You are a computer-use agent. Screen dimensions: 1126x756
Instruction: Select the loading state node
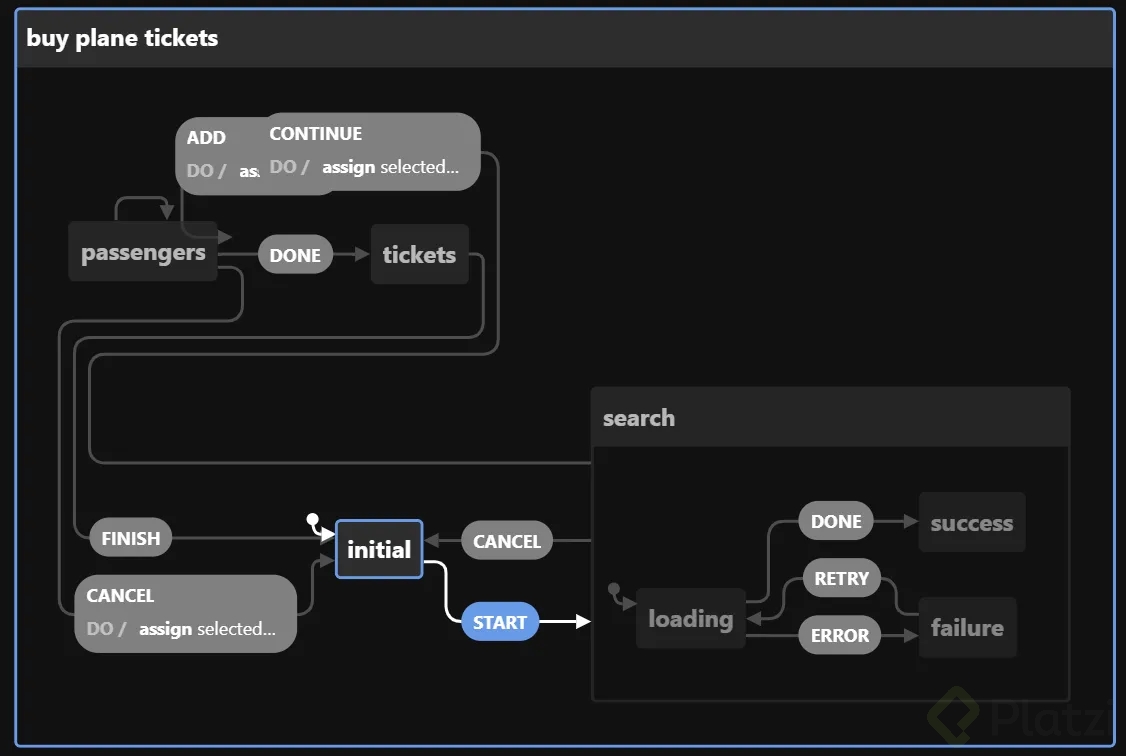(x=690, y=619)
